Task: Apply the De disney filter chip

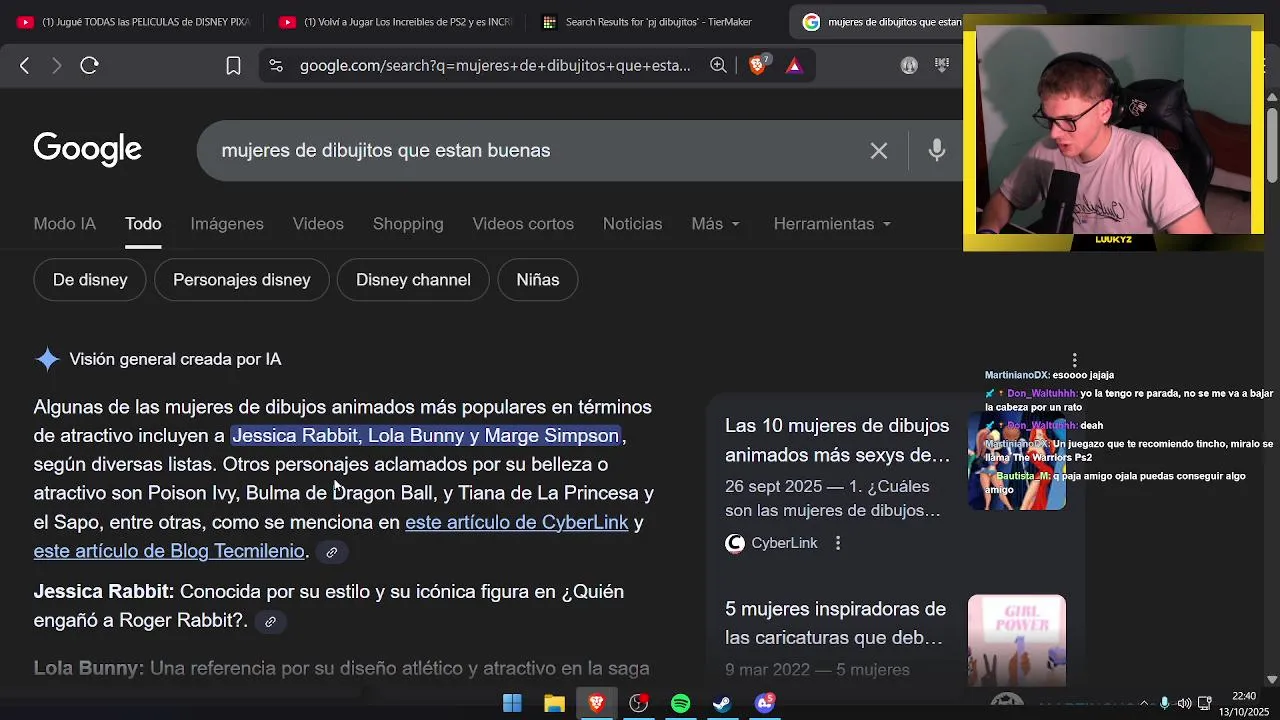Action: [90, 280]
